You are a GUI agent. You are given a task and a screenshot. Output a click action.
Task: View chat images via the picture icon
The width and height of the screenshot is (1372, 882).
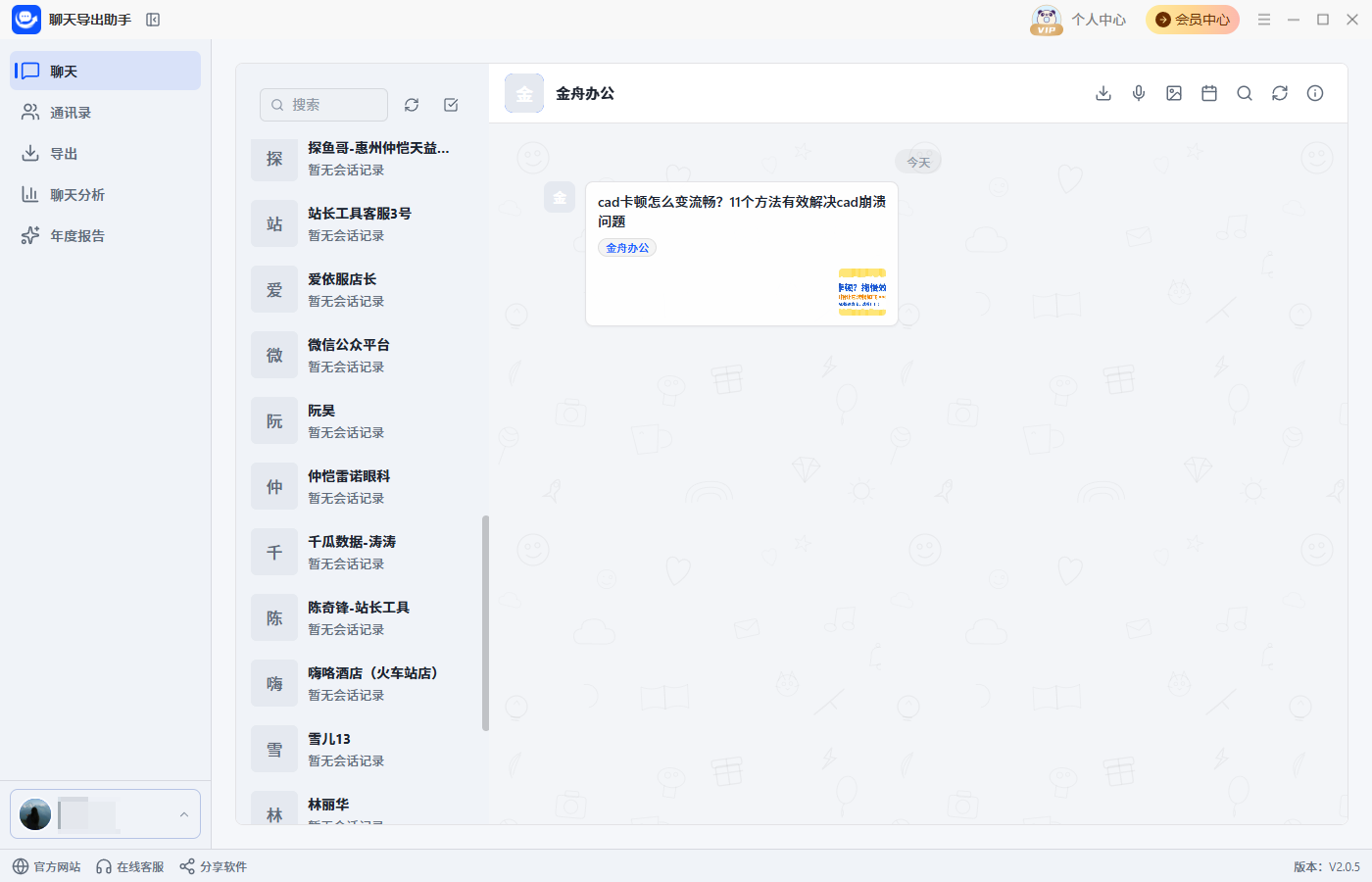(x=1174, y=93)
